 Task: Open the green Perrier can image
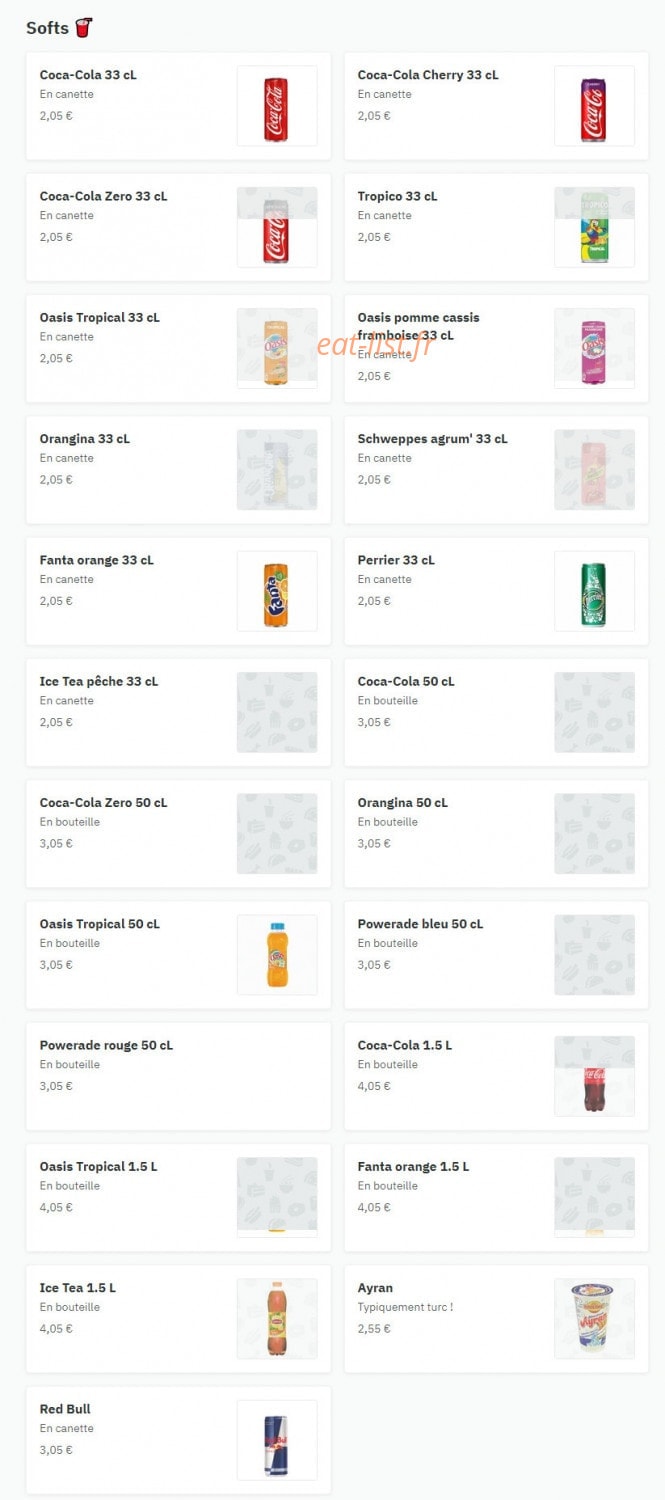(x=594, y=591)
